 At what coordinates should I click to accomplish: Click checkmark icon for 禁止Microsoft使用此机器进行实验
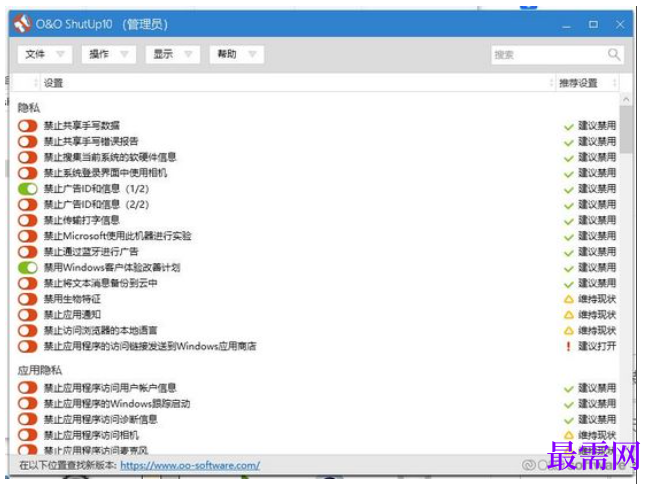(x=569, y=237)
